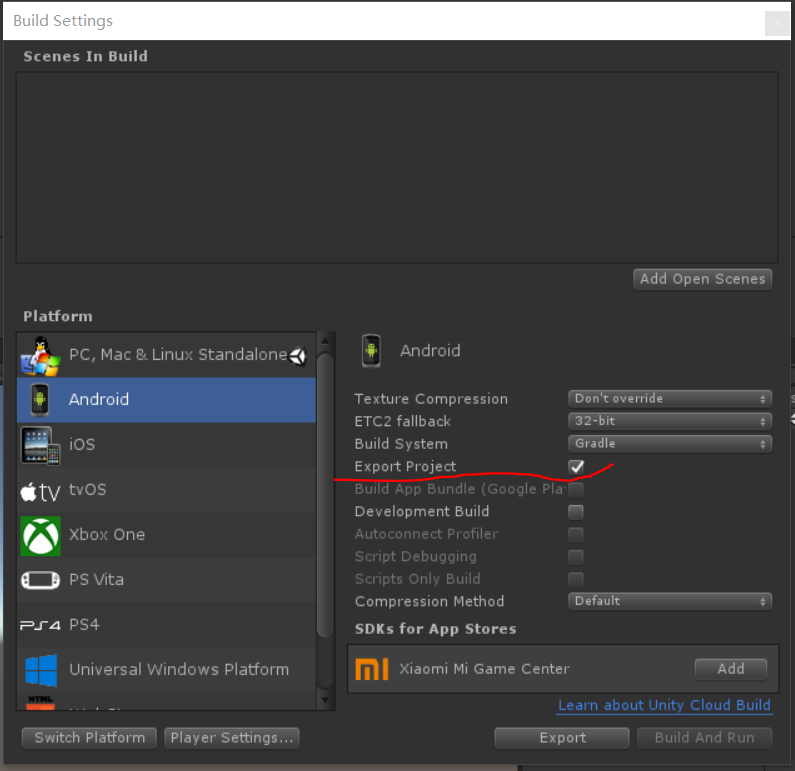Toggle Scripts Only Build checkbox

point(576,579)
